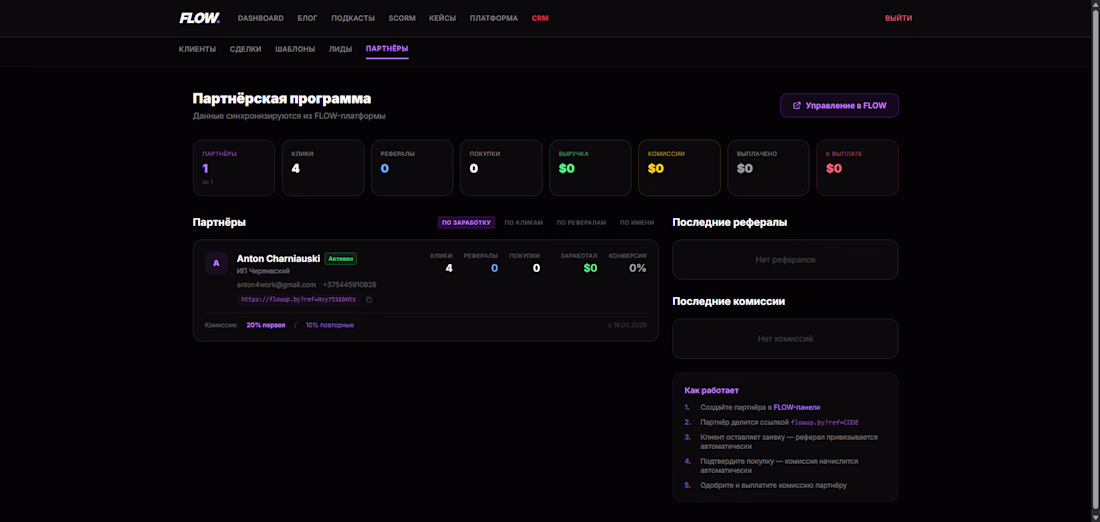Copy the partner referral link icon
1100x522 pixels.
369,300
